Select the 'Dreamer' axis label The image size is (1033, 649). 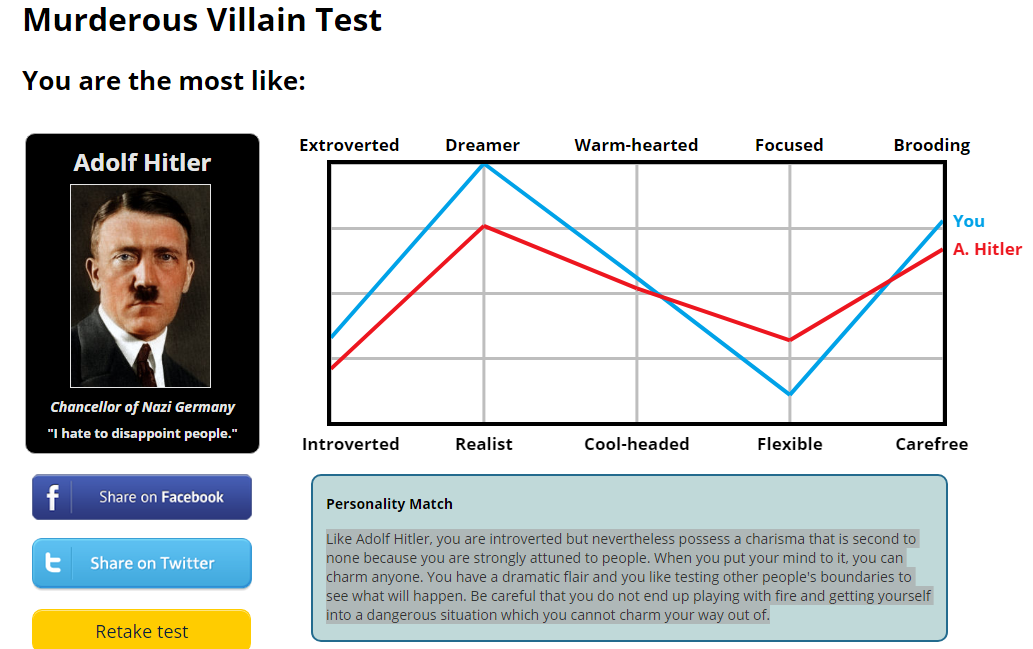[x=482, y=145]
